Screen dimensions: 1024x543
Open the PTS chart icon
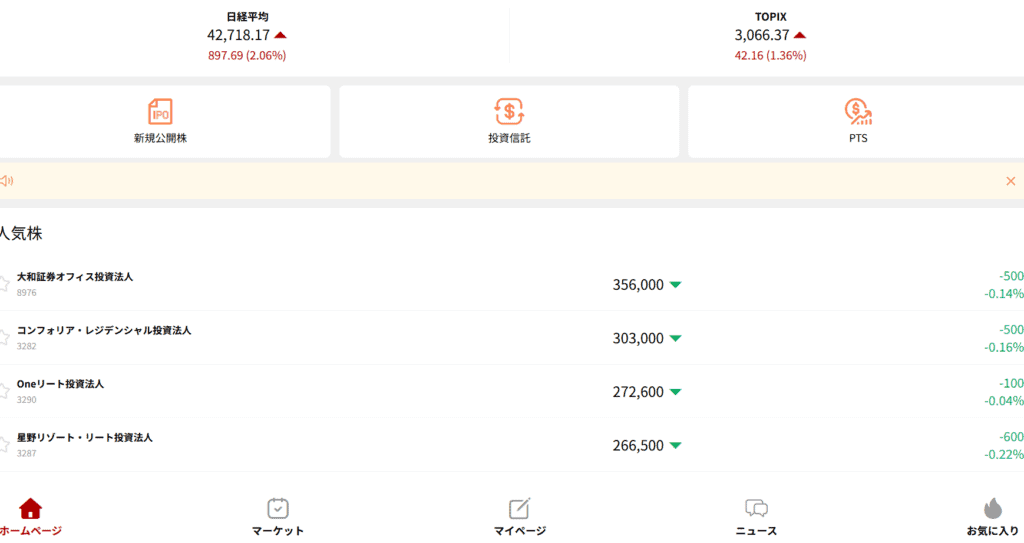point(857,111)
